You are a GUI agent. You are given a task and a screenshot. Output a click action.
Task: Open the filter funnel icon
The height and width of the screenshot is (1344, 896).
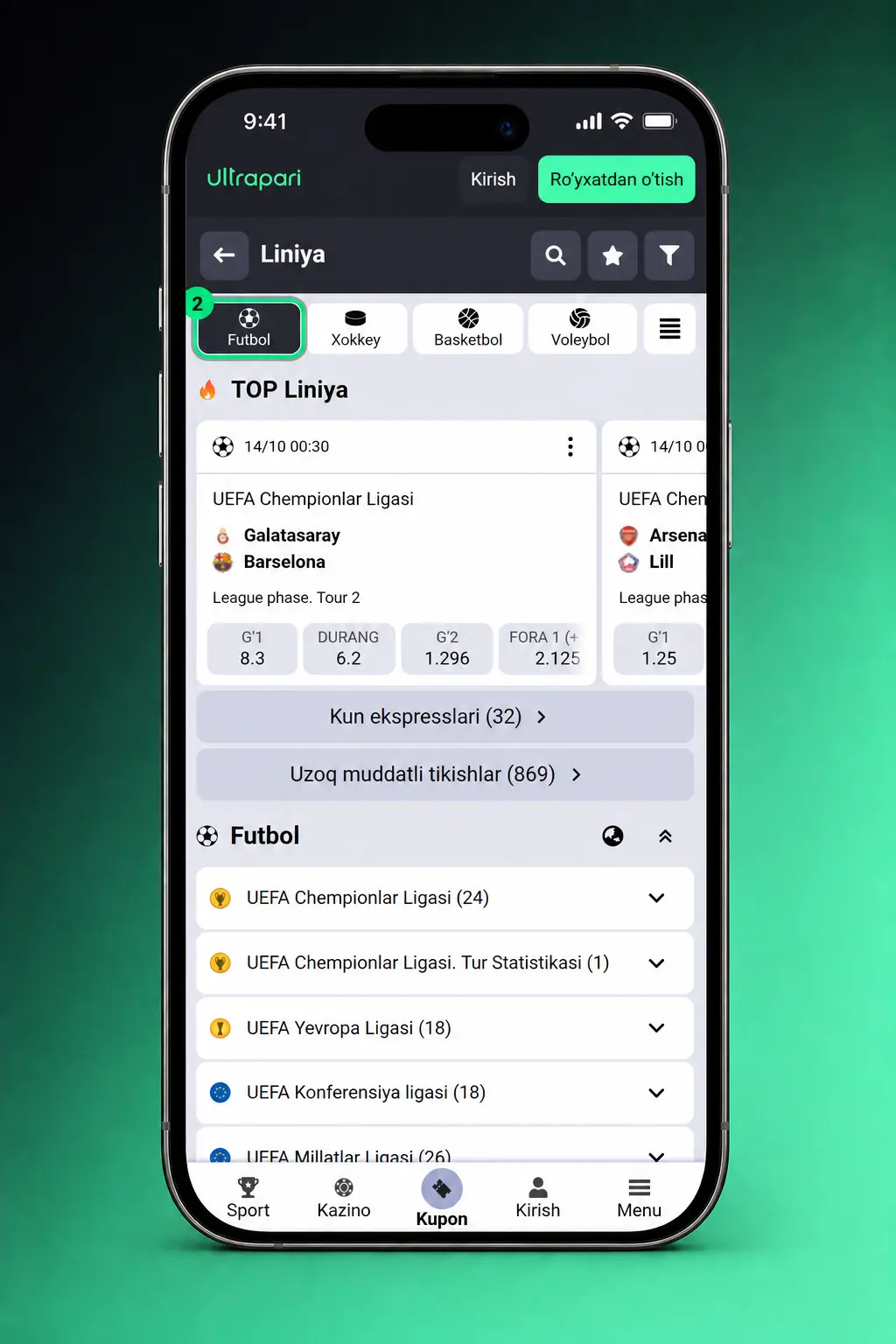point(669,255)
